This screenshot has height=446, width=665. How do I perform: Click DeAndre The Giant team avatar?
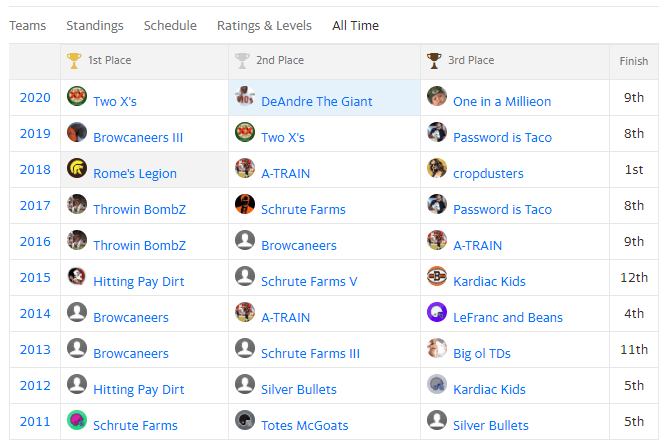[x=244, y=97]
